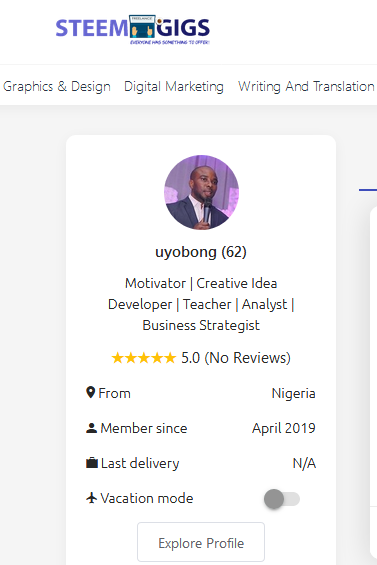Toggle the Vacation mode switch
The image size is (377, 565).
(282, 499)
